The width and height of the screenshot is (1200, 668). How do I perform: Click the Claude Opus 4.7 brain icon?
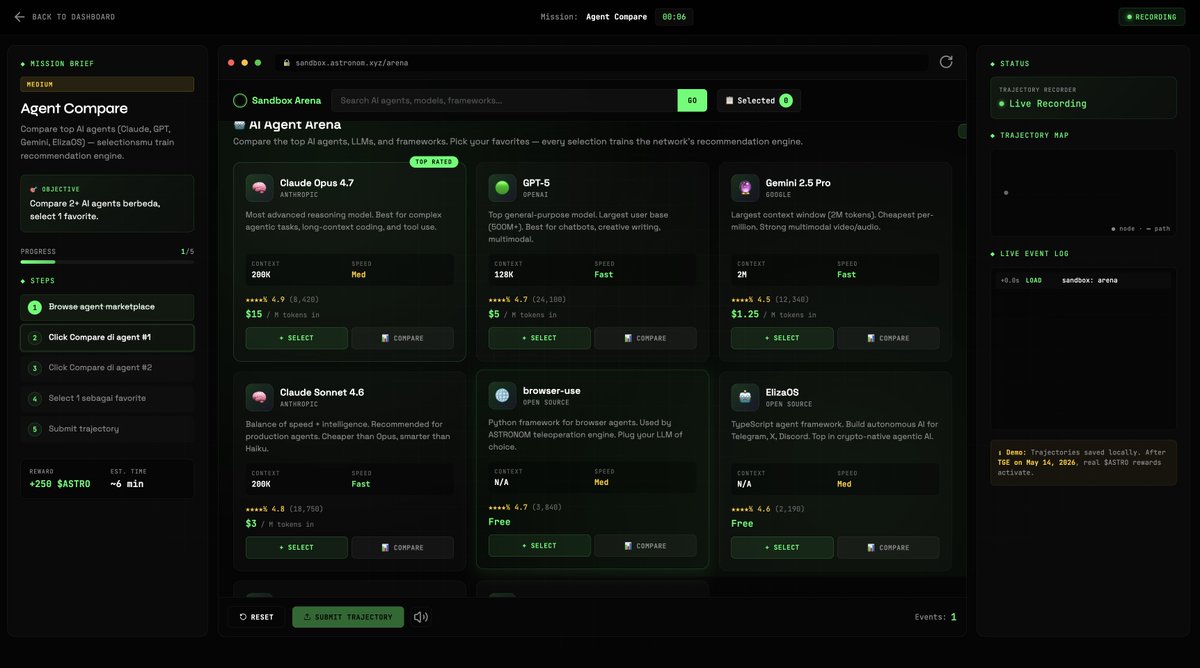point(259,188)
